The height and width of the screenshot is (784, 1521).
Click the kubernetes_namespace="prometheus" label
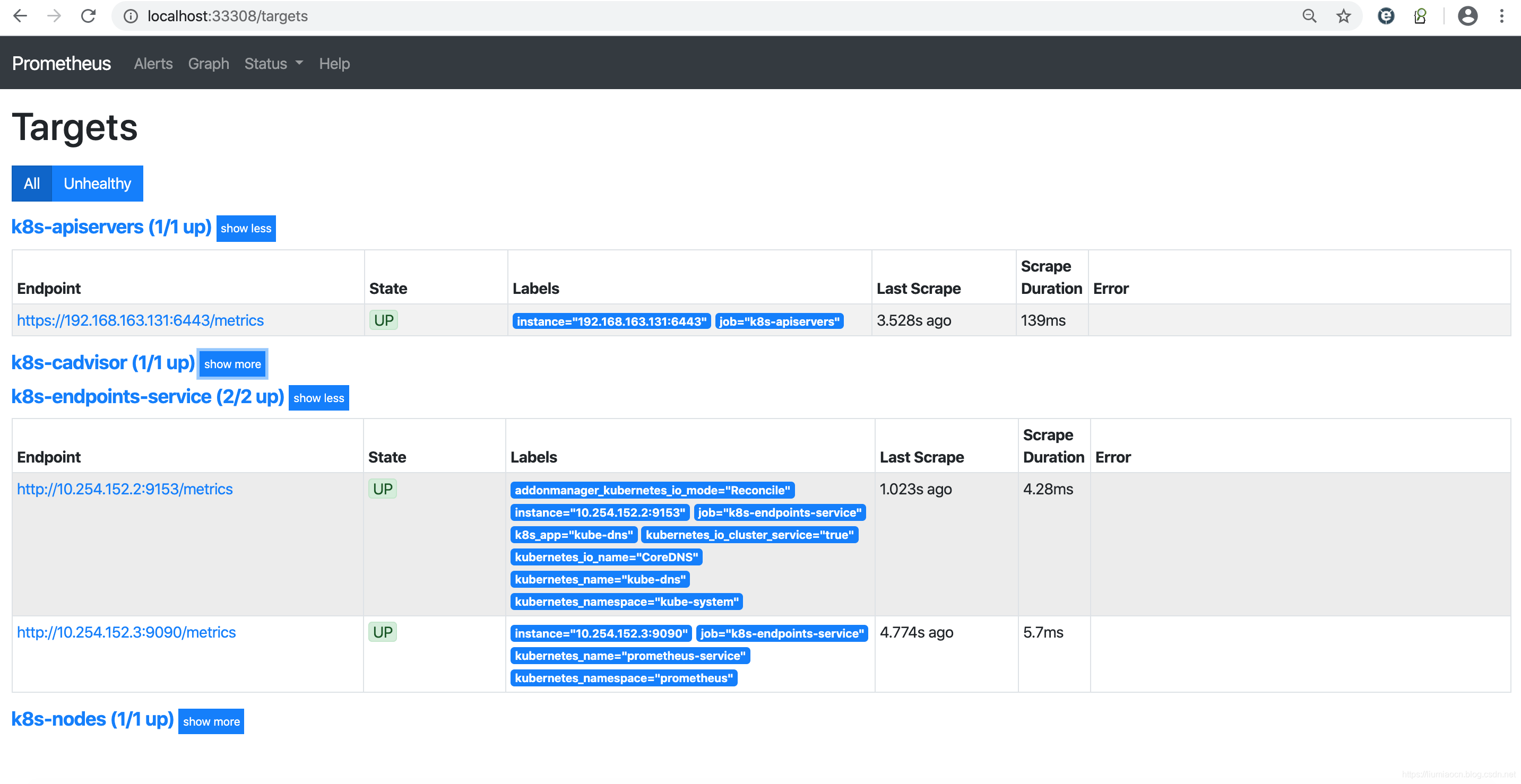(x=624, y=678)
